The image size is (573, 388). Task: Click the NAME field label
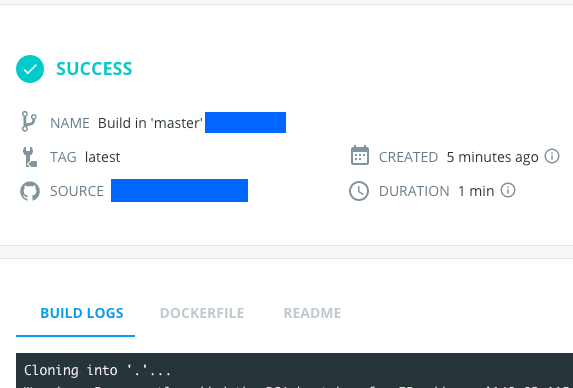(70, 123)
